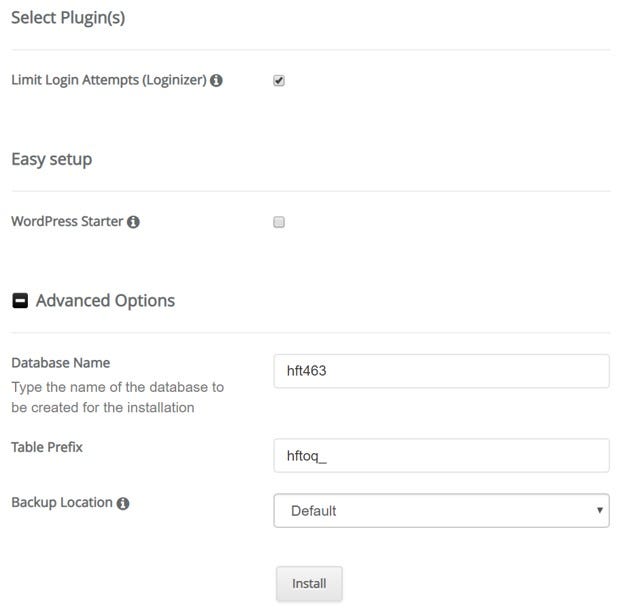This screenshot has height=613, width=627.
Task: Enable the WordPress Starter checkbox
Action: [x=279, y=222]
